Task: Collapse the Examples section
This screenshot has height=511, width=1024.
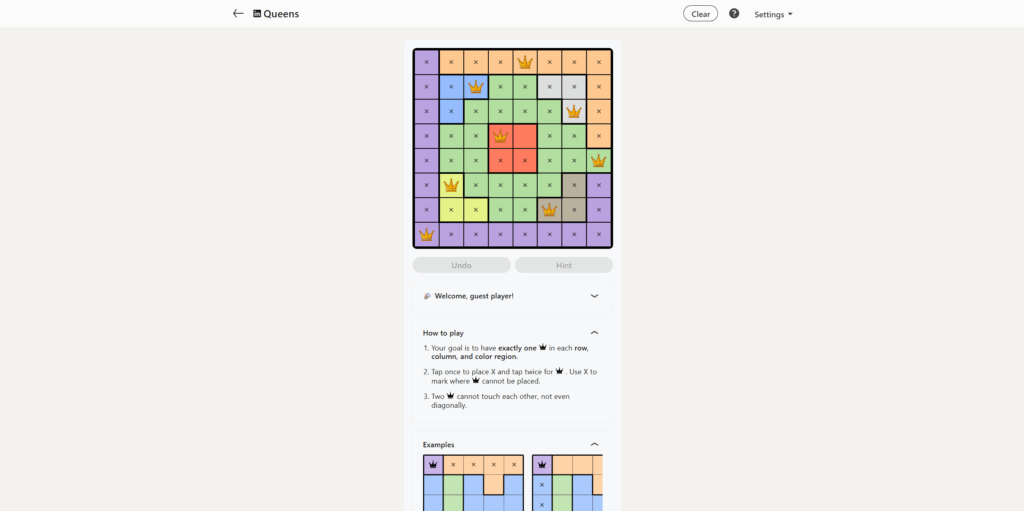Action: 594,444
